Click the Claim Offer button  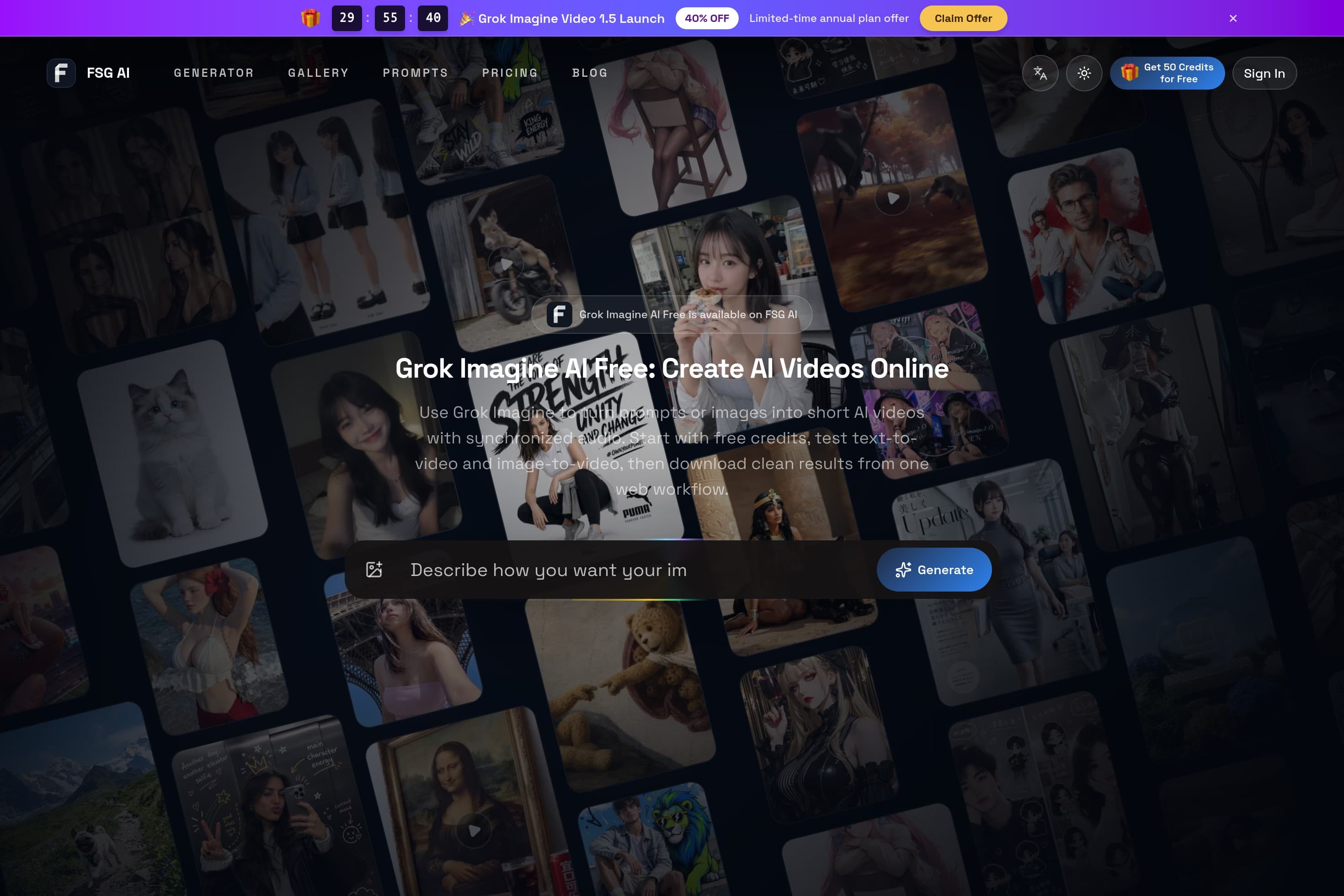pyautogui.click(x=964, y=18)
